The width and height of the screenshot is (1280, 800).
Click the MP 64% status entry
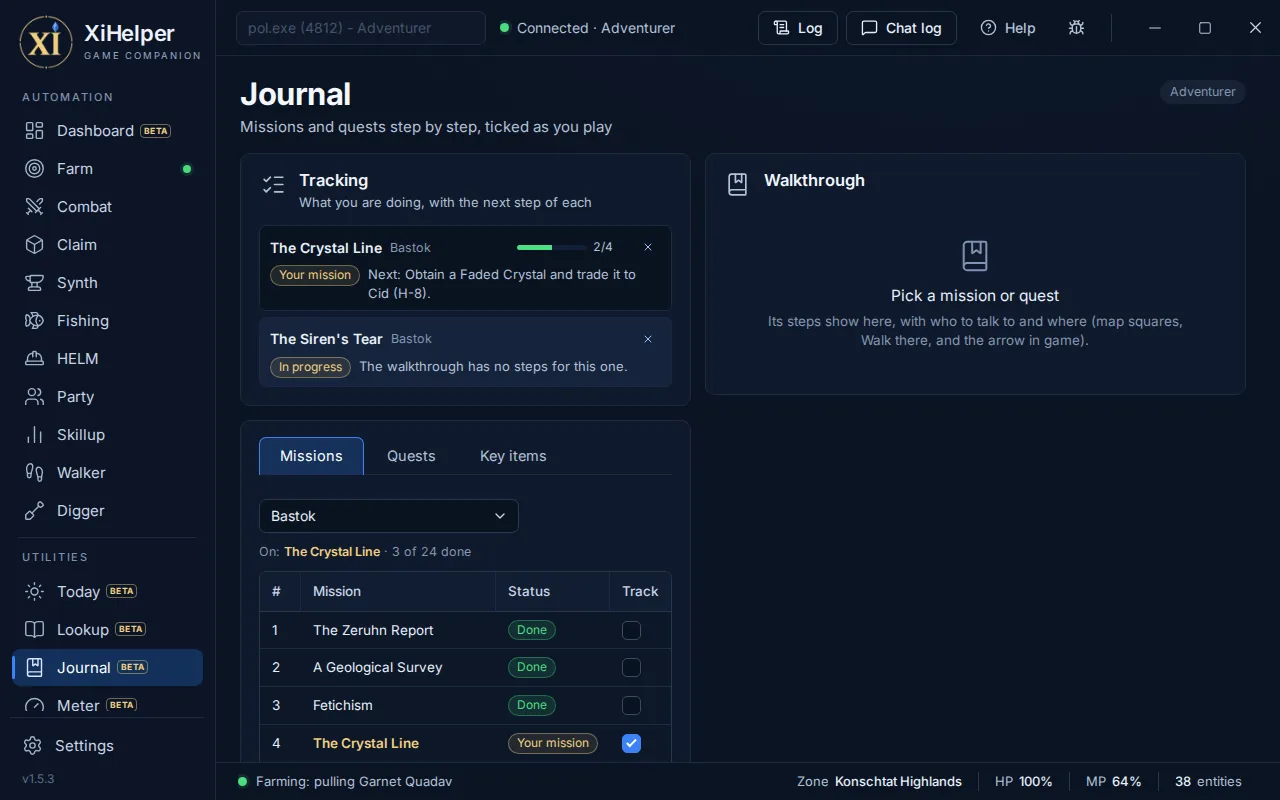pos(1114,782)
